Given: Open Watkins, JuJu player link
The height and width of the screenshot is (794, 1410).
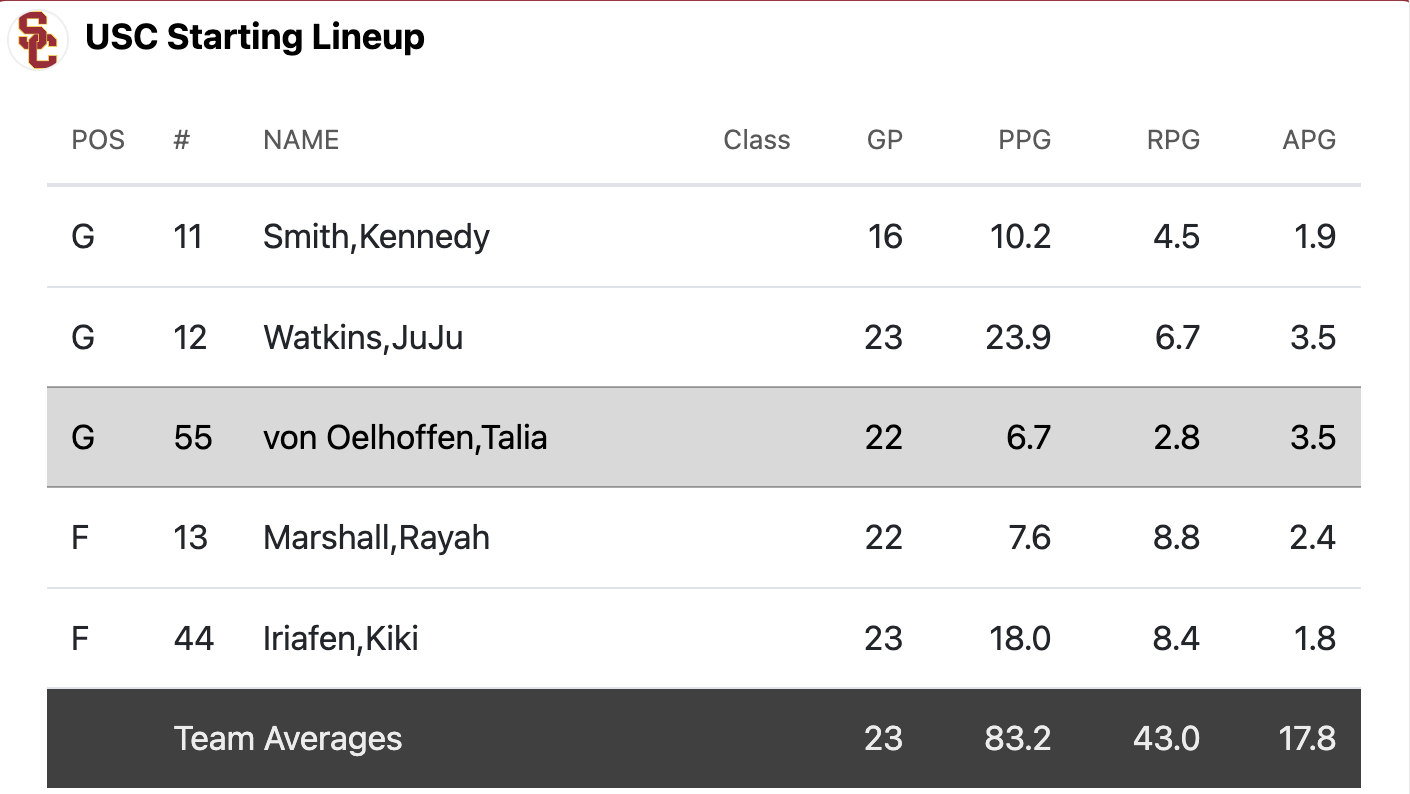Looking at the screenshot, I should (x=363, y=338).
